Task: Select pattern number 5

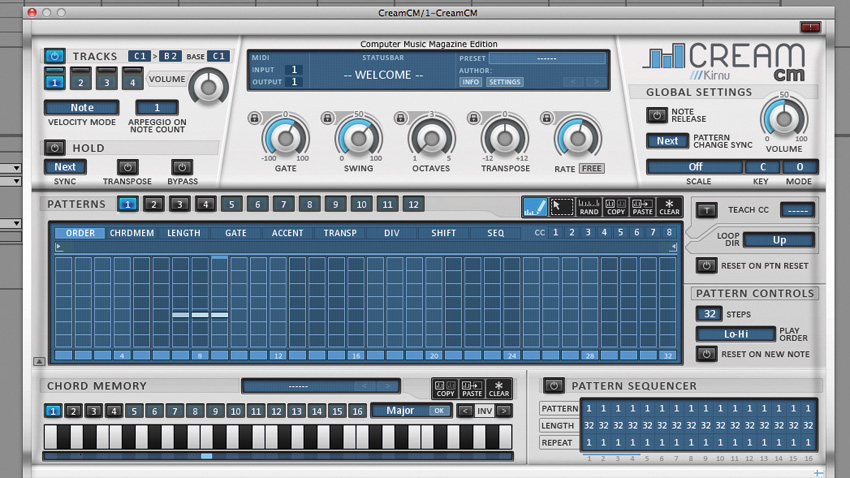Action: click(x=231, y=204)
